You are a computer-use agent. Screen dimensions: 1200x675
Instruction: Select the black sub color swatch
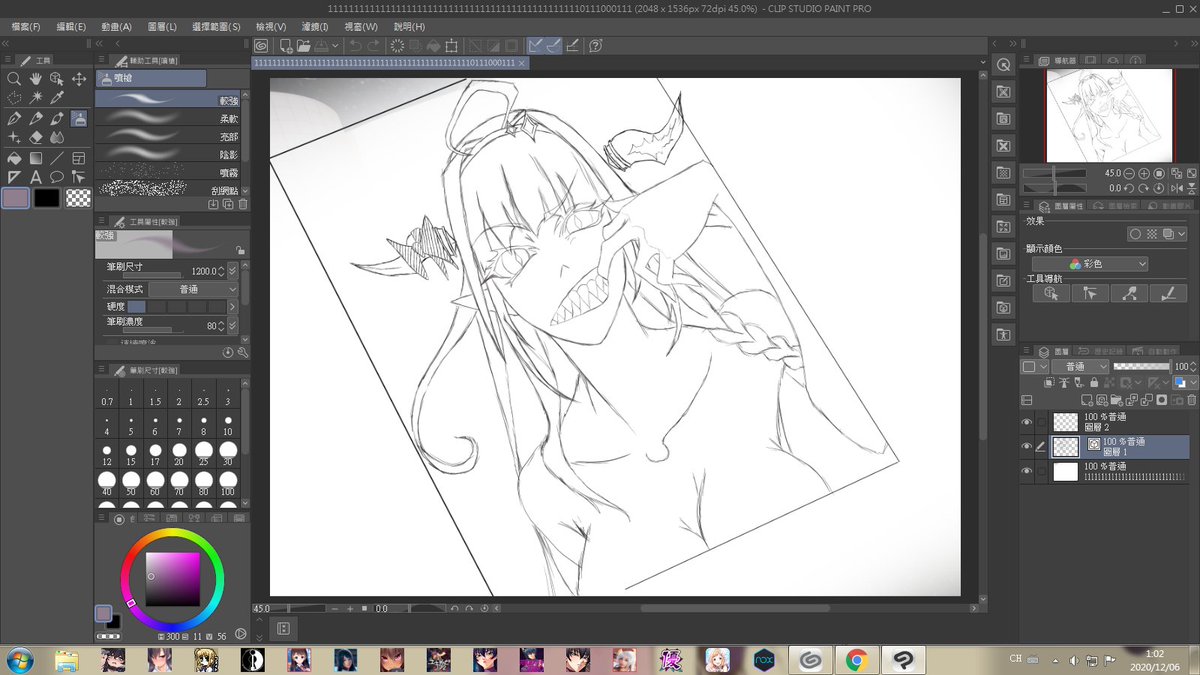pos(47,198)
